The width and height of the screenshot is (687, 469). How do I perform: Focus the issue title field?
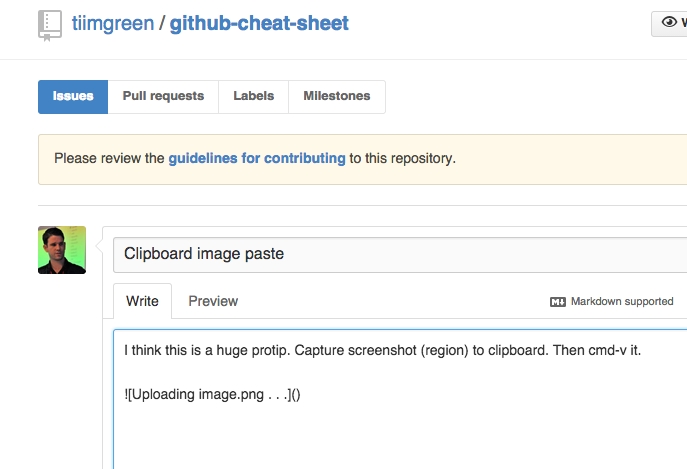coord(400,254)
